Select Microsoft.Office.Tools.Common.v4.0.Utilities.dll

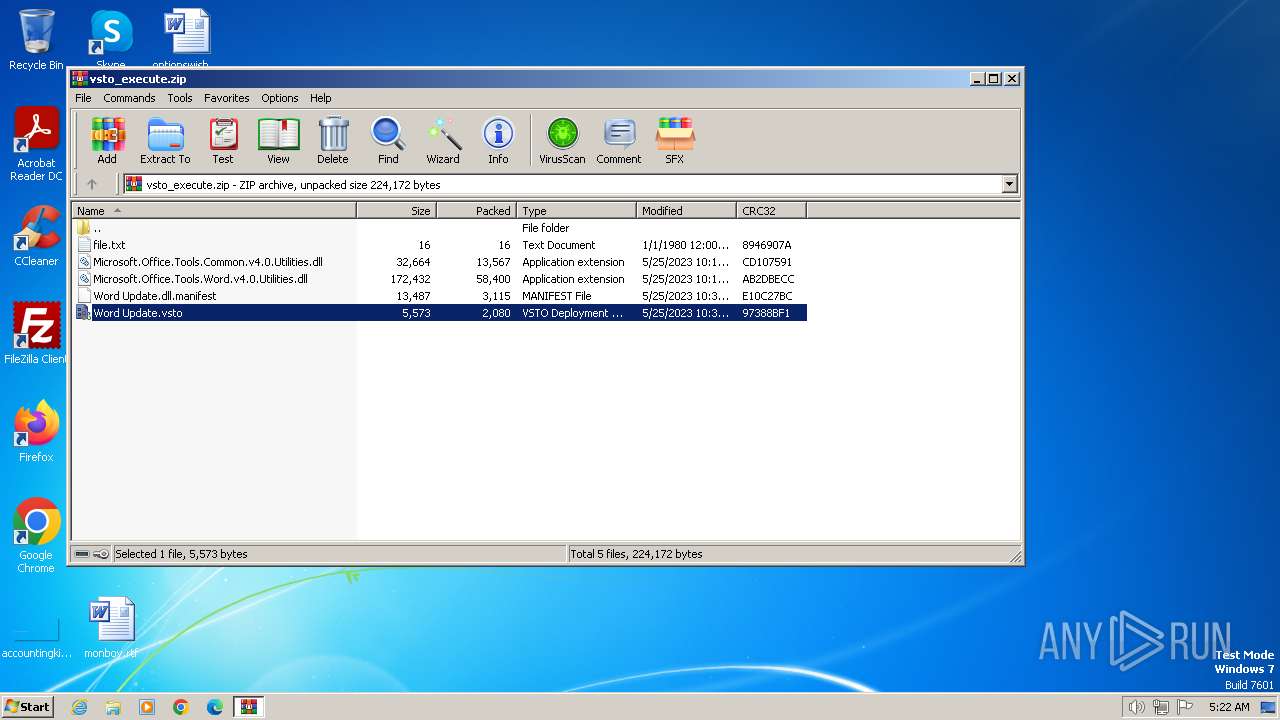tap(440, 262)
